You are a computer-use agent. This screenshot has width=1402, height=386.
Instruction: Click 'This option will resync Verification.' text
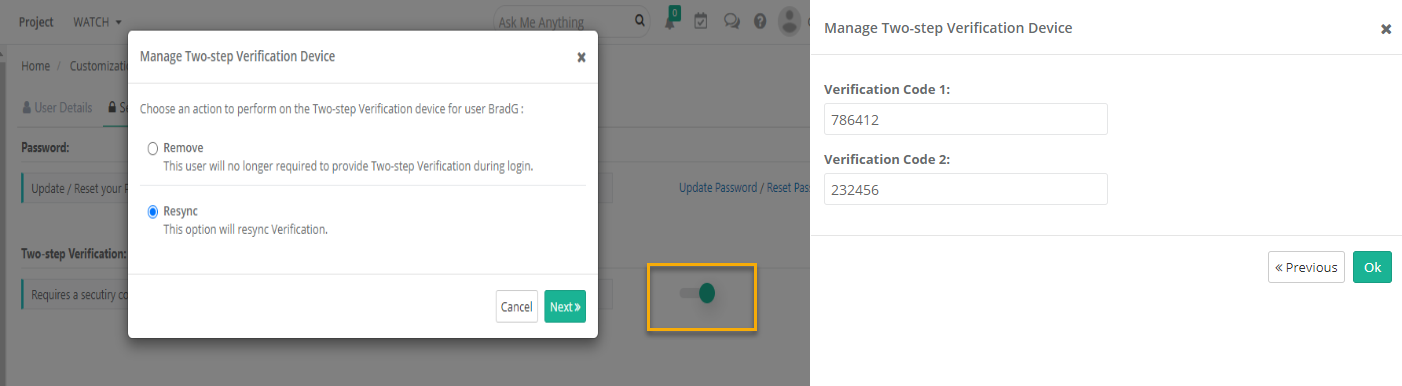245,229
